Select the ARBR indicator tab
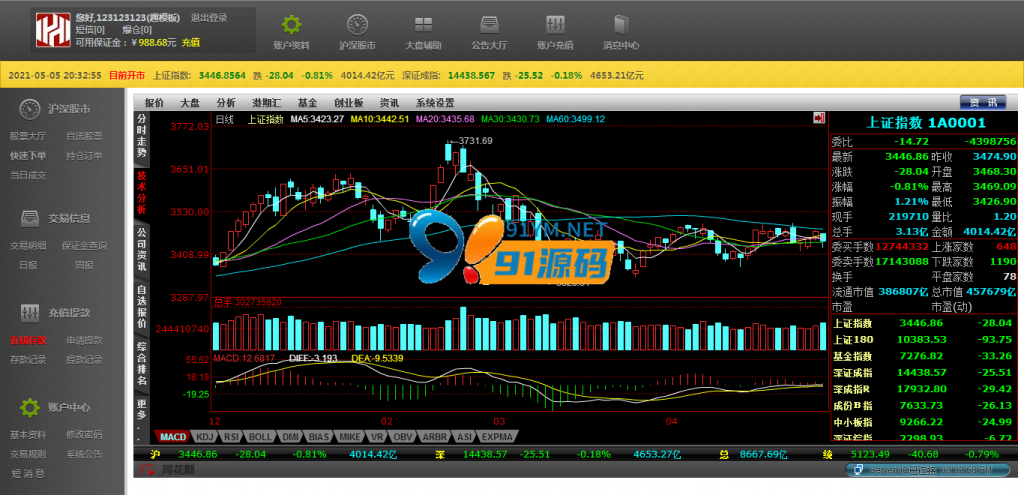 (x=434, y=436)
